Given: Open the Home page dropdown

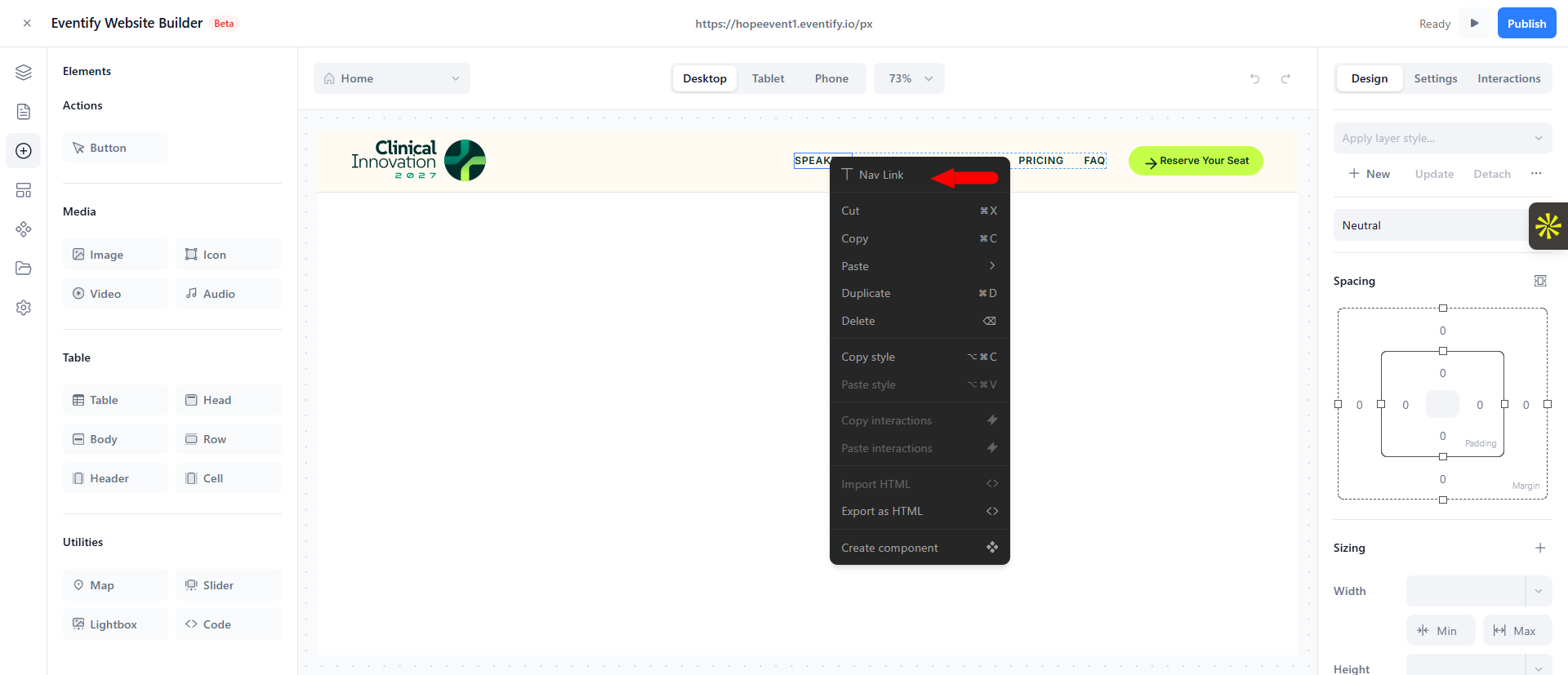Looking at the screenshot, I should tap(392, 78).
